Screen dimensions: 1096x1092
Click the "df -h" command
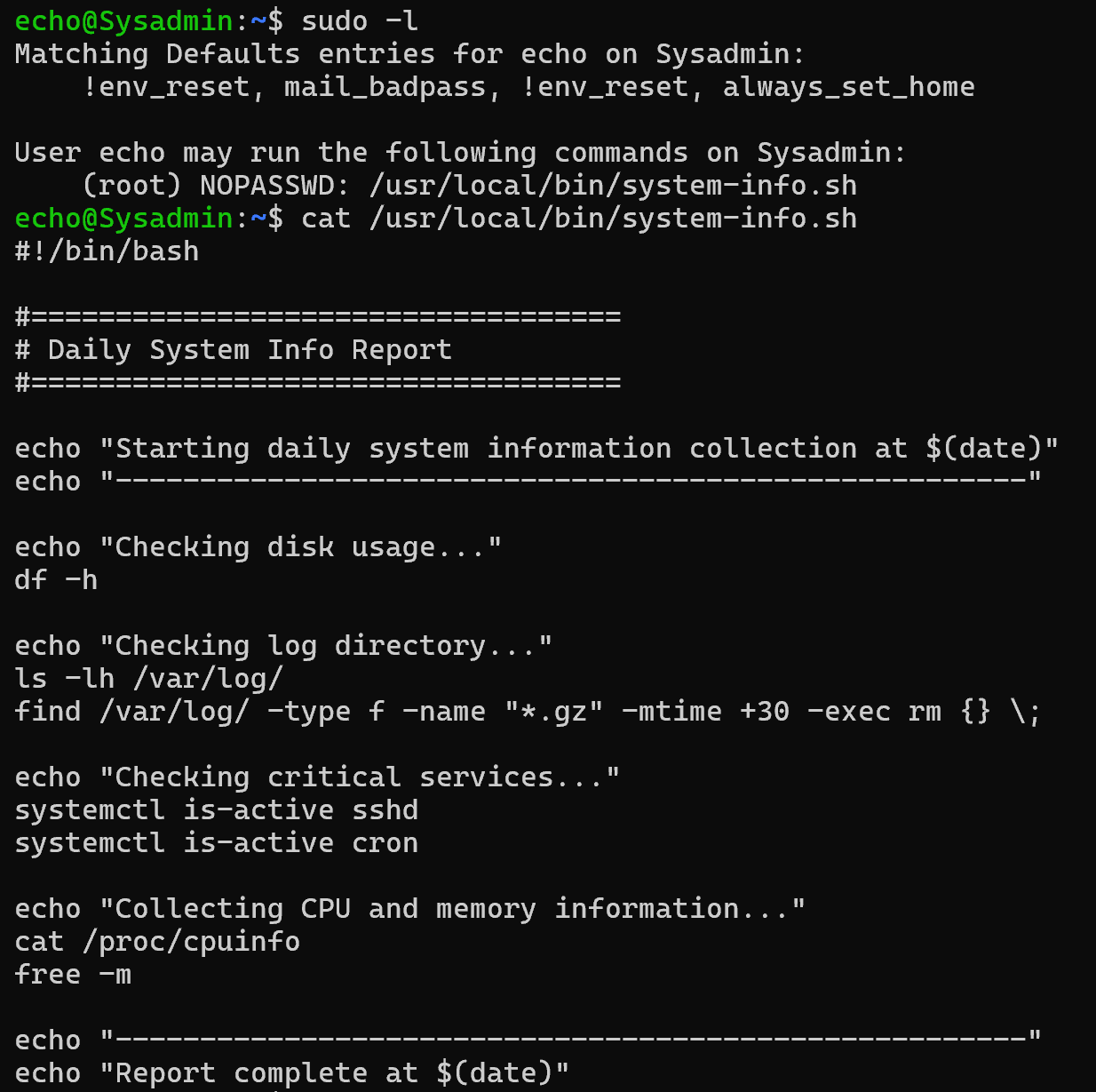[56, 580]
